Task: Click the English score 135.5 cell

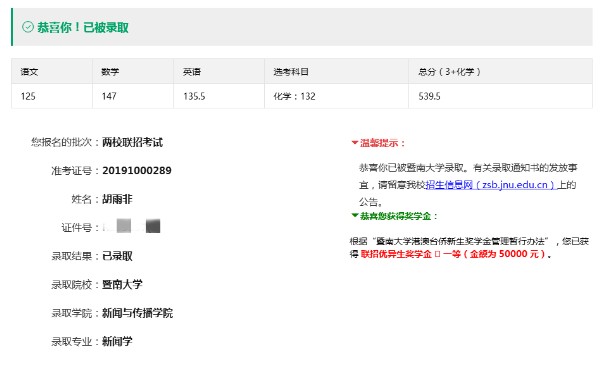Action: point(219,96)
